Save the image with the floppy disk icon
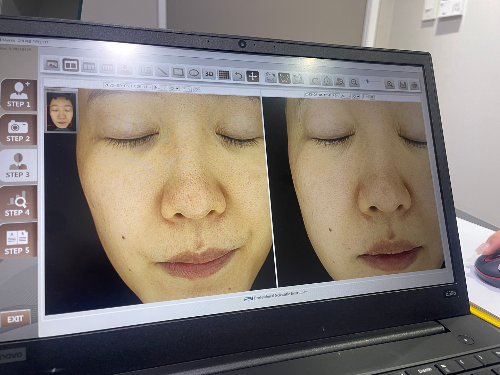The image size is (500, 375). click(403, 85)
